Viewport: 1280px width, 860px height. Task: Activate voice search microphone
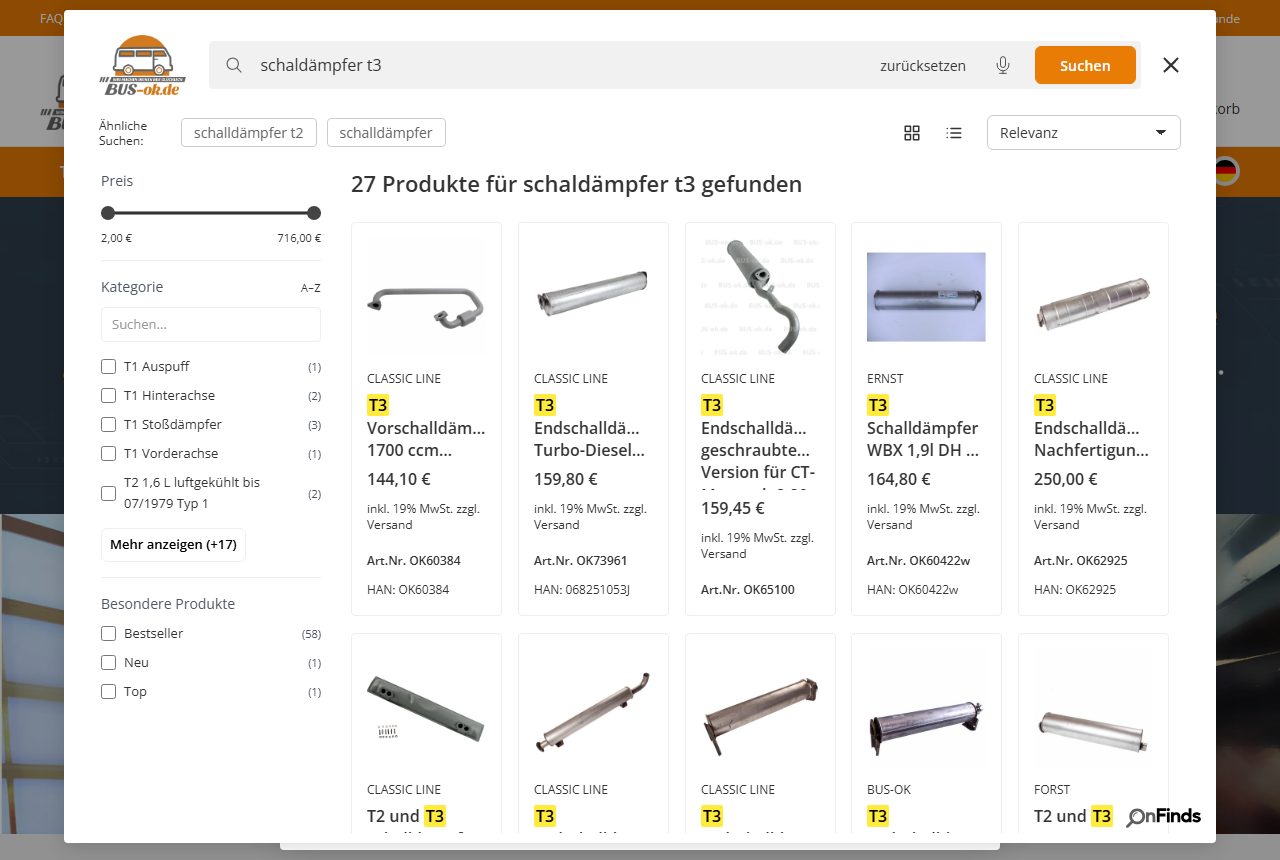(x=1003, y=65)
